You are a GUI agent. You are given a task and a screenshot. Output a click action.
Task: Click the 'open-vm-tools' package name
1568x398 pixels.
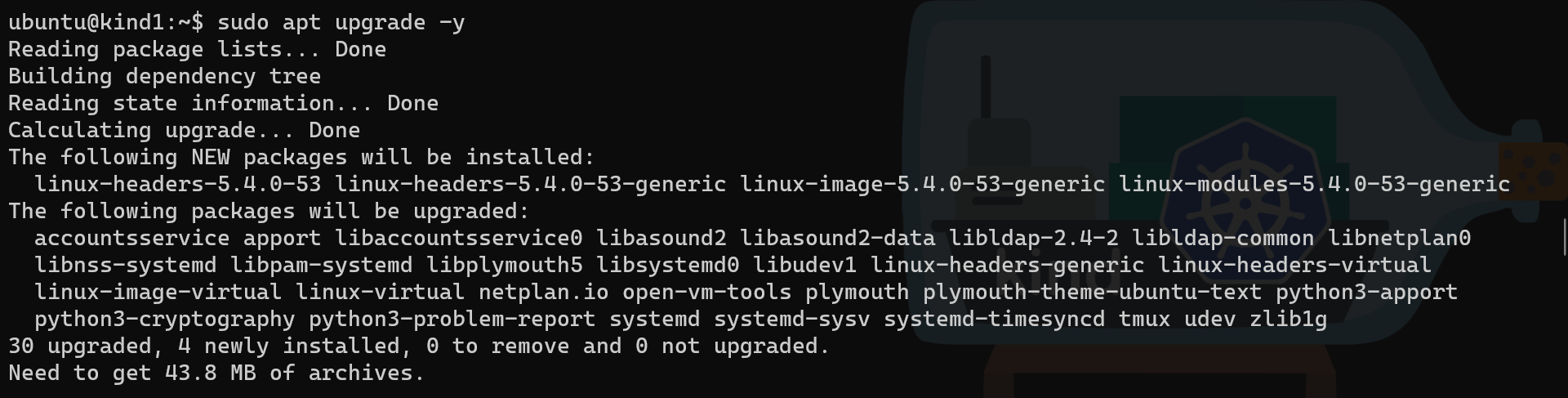[x=706, y=292]
